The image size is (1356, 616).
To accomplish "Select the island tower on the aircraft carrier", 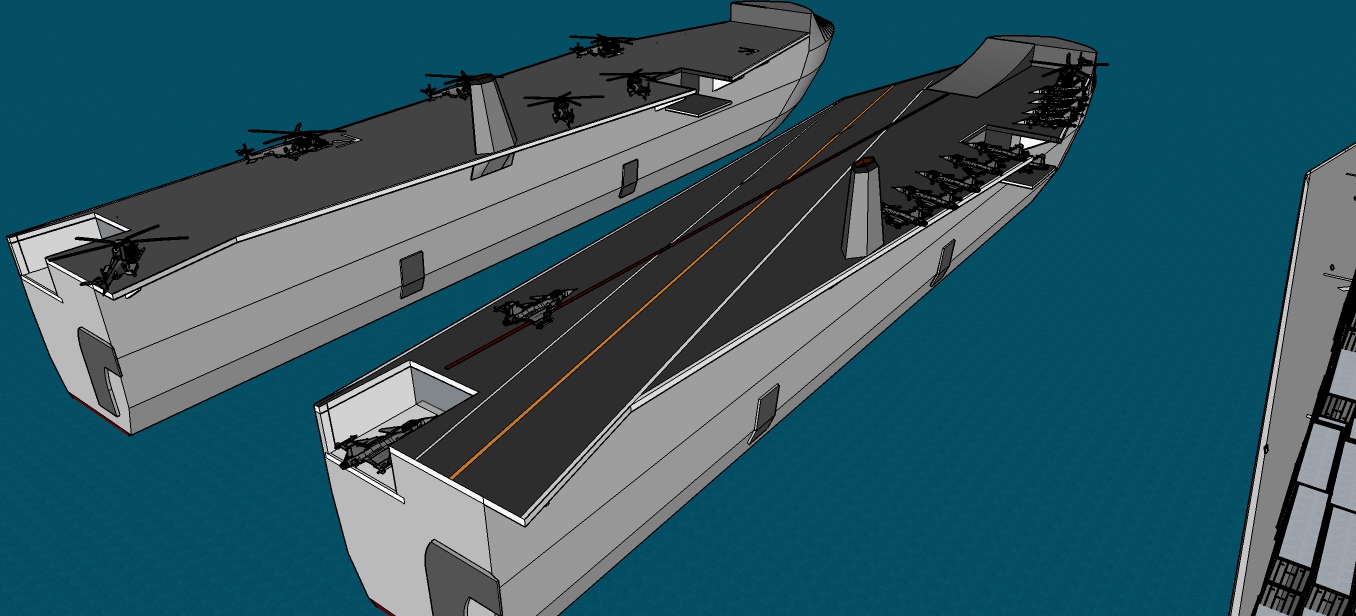I will 863,209.
